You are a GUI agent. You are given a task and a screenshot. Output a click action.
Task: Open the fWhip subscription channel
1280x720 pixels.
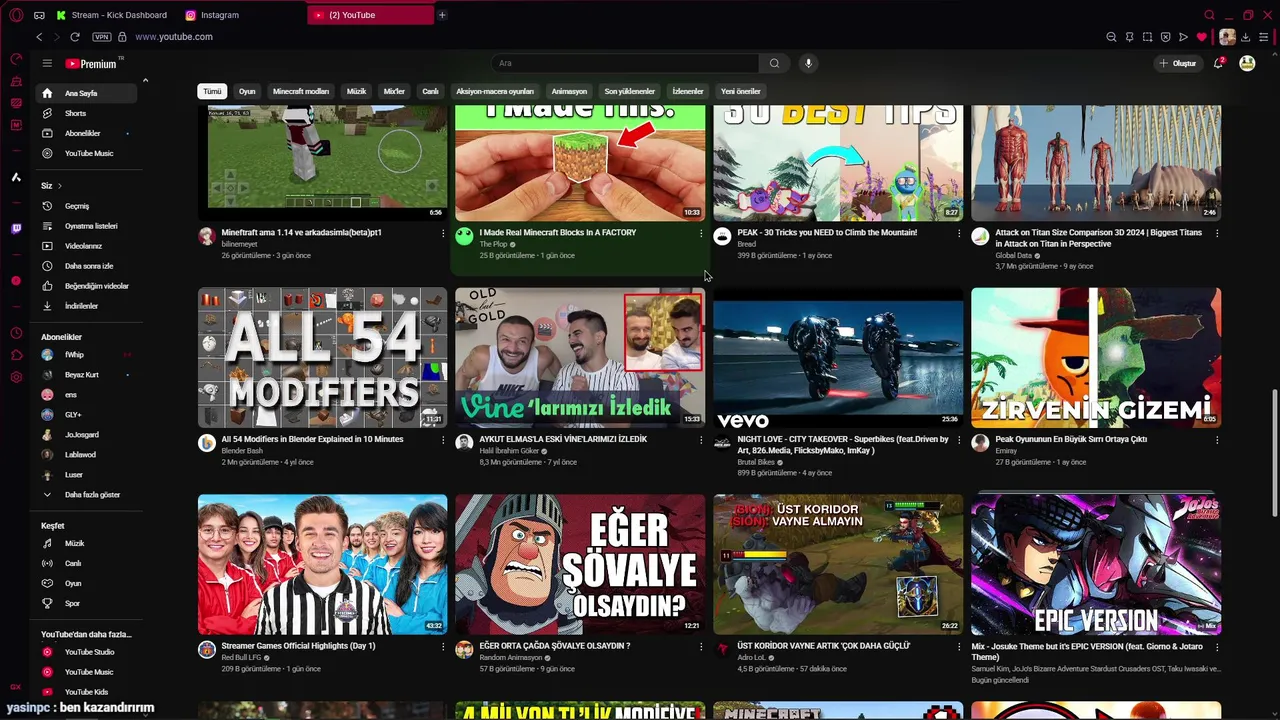tap(87, 355)
